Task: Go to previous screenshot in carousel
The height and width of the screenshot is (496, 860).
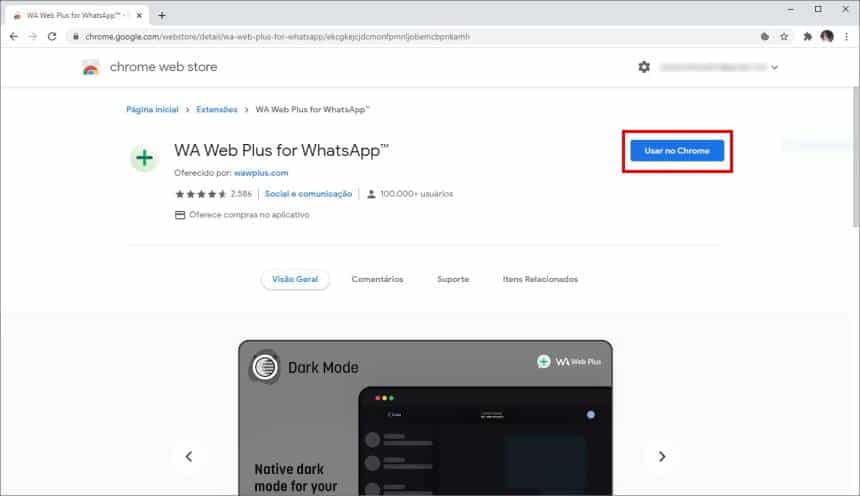Action: (189, 456)
